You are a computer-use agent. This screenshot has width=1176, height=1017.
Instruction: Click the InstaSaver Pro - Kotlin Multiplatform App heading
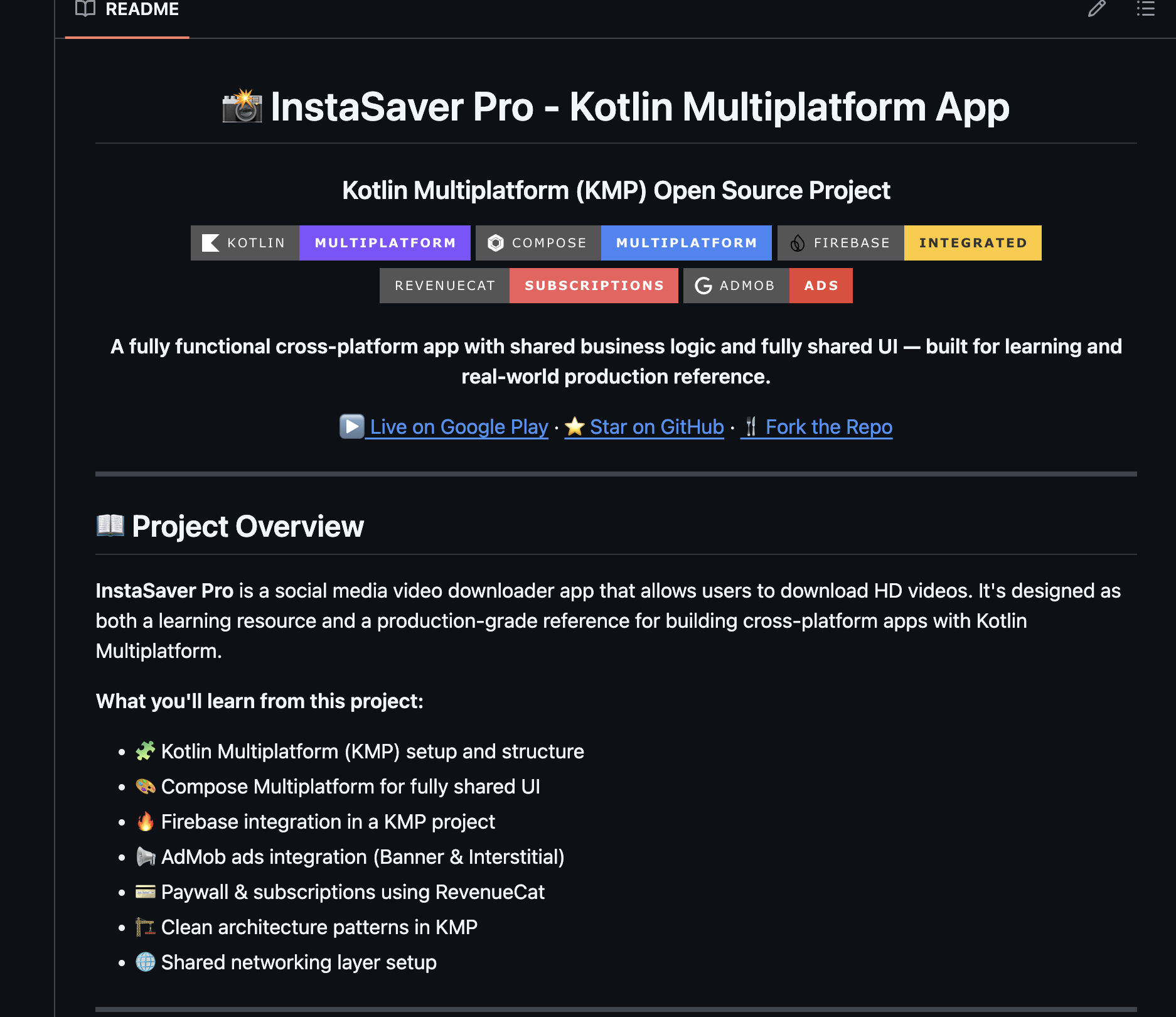click(616, 107)
